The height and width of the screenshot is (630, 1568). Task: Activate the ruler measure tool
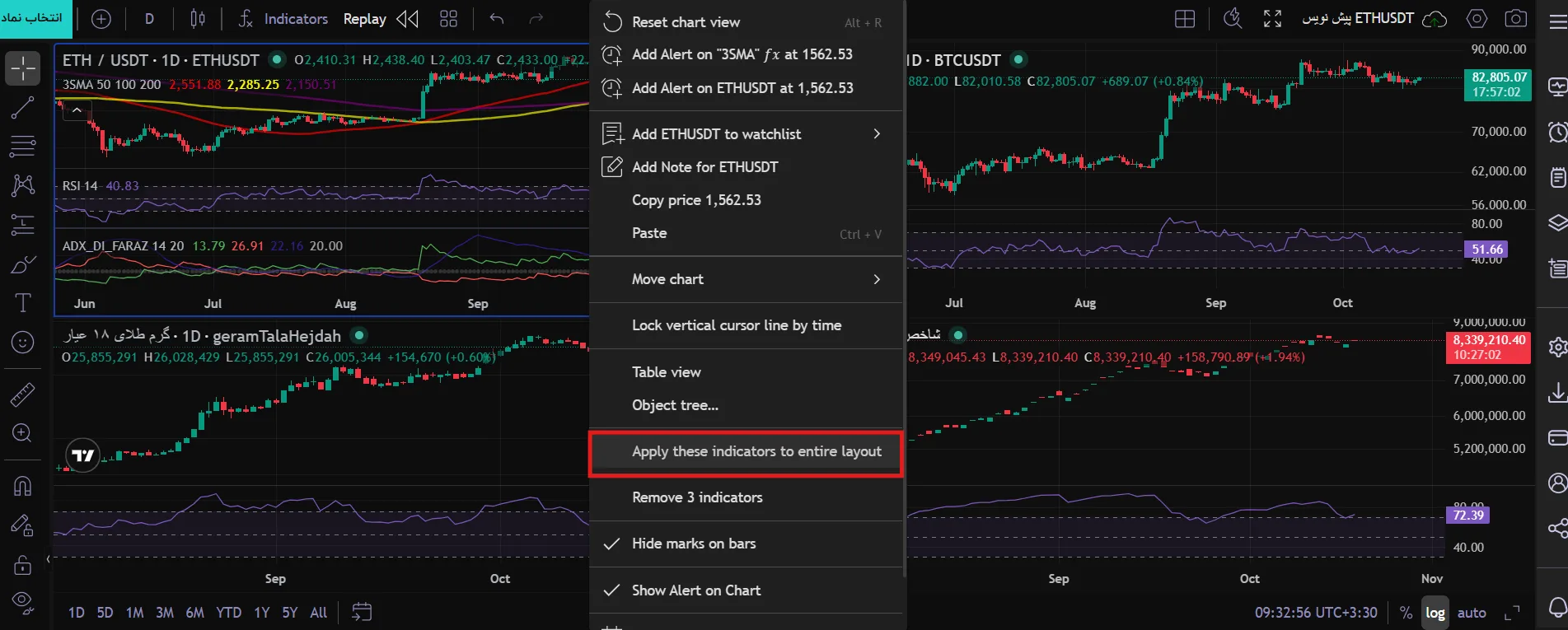point(23,395)
